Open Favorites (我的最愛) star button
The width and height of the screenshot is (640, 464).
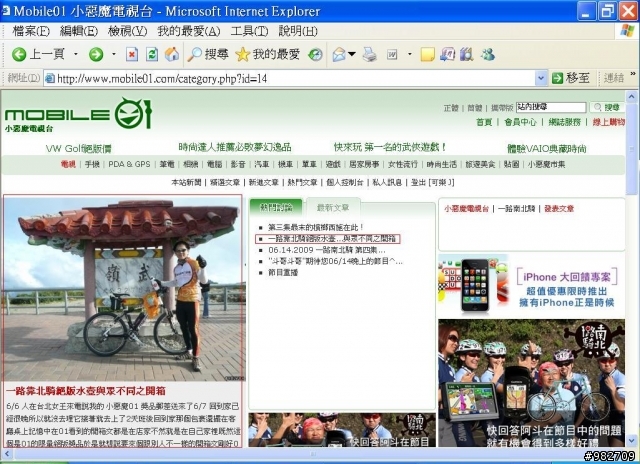(x=268, y=54)
